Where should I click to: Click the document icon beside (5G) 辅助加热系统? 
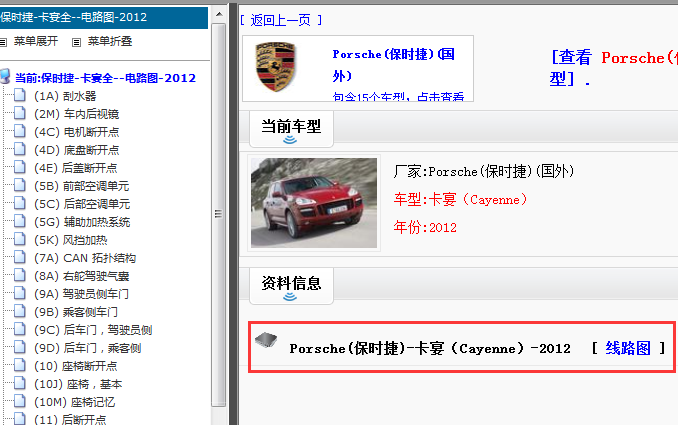(19, 221)
